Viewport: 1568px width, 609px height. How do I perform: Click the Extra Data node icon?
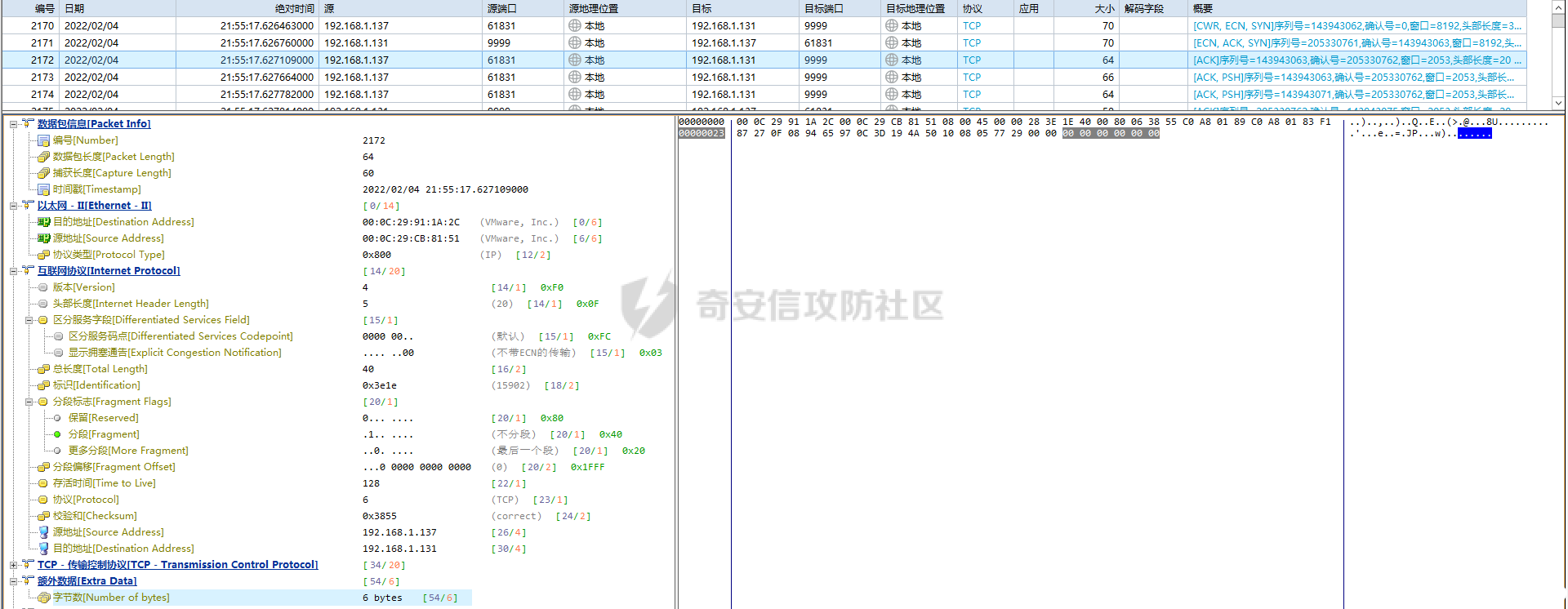[x=28, y=581]
